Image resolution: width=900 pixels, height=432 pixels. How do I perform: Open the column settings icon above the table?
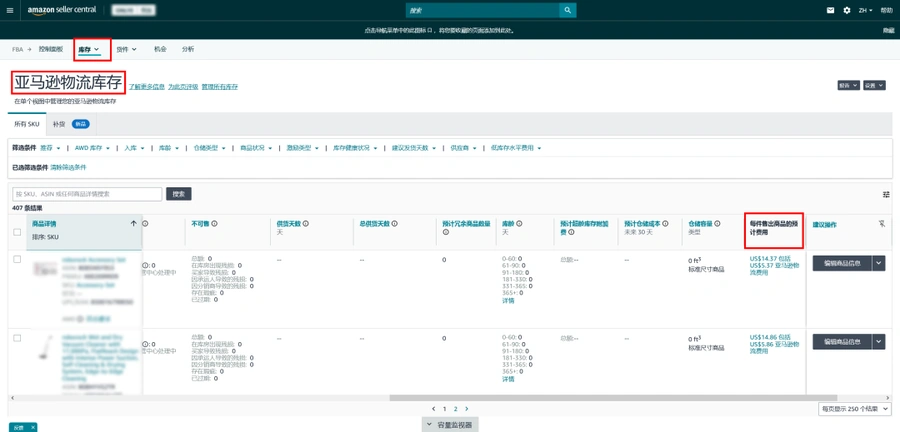886,194
